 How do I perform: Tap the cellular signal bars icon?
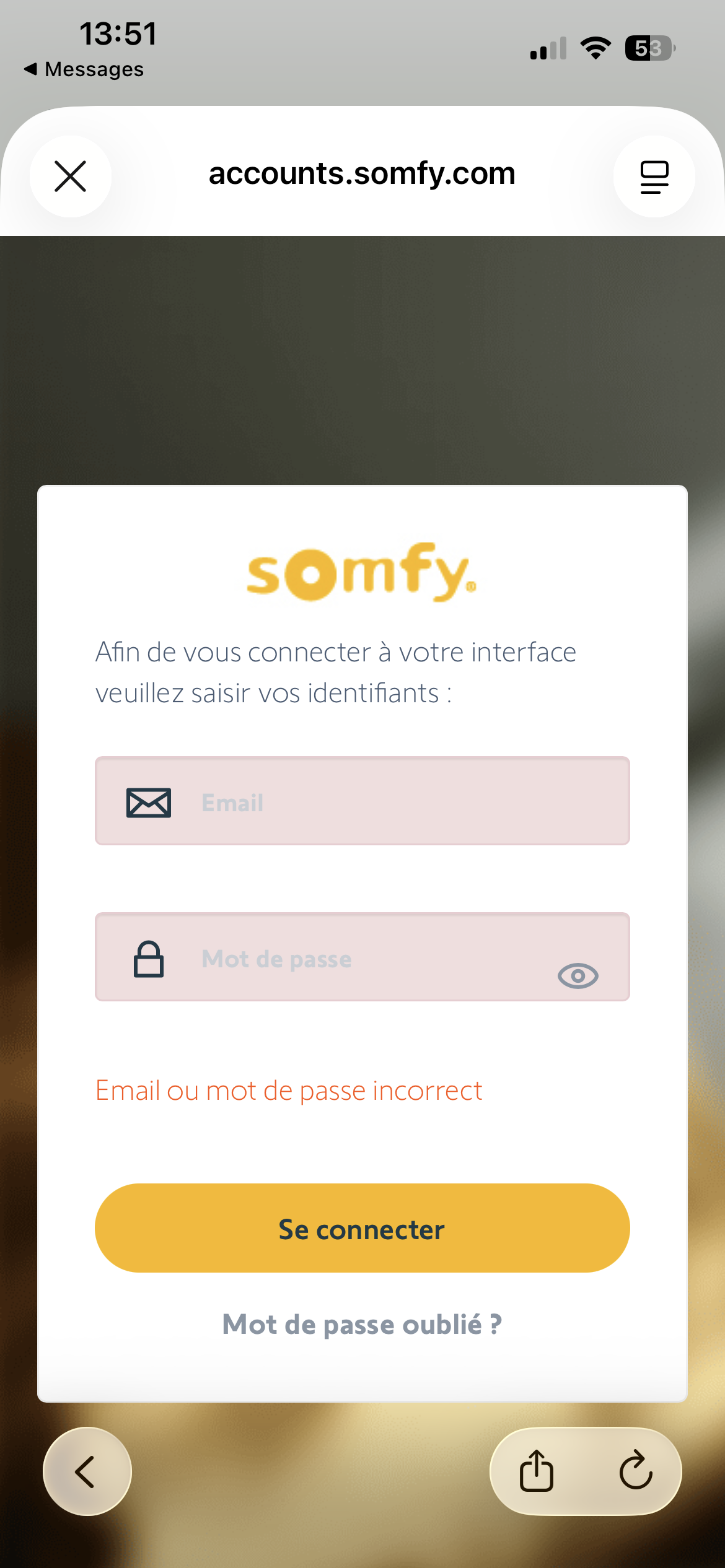click(548, 48)
